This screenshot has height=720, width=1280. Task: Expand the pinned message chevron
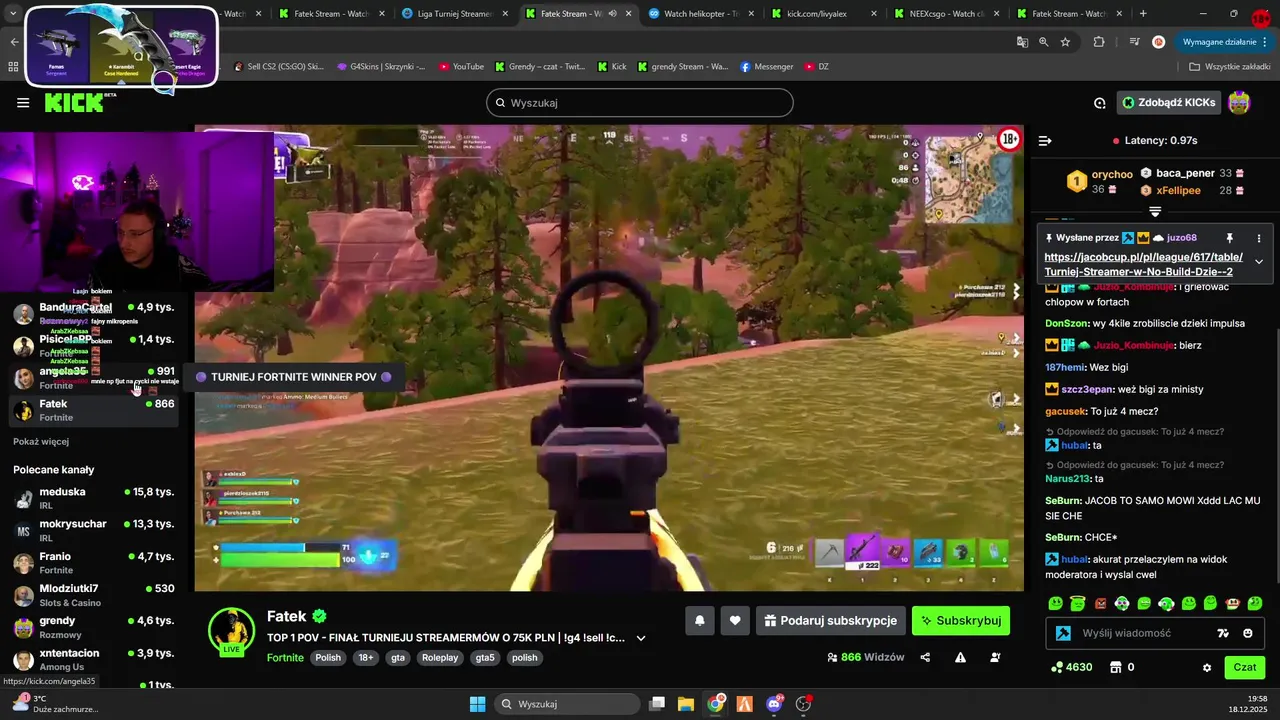(1259, 261)
